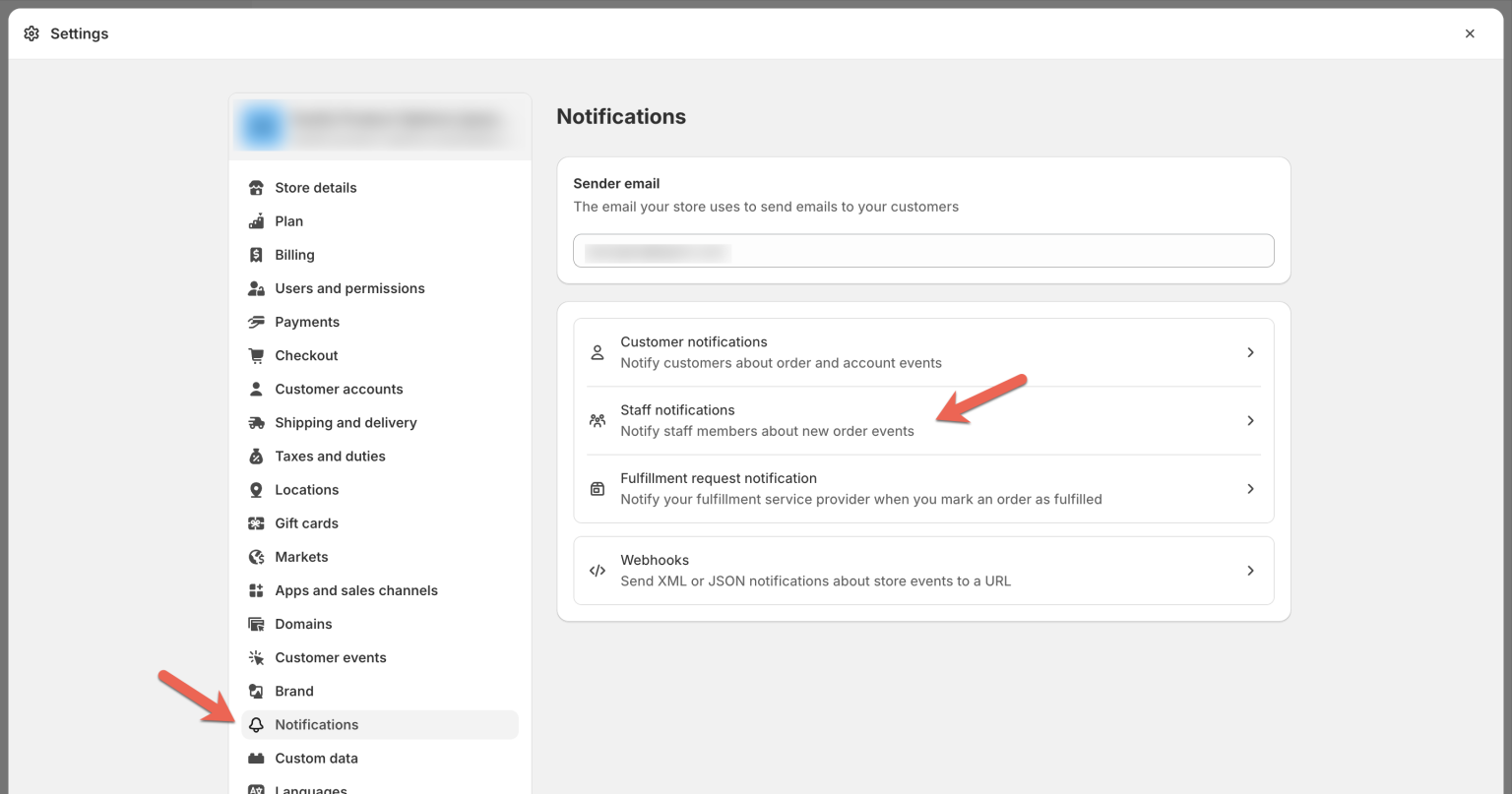
Task: Select the Webhooks code icon
Action: 597,571
